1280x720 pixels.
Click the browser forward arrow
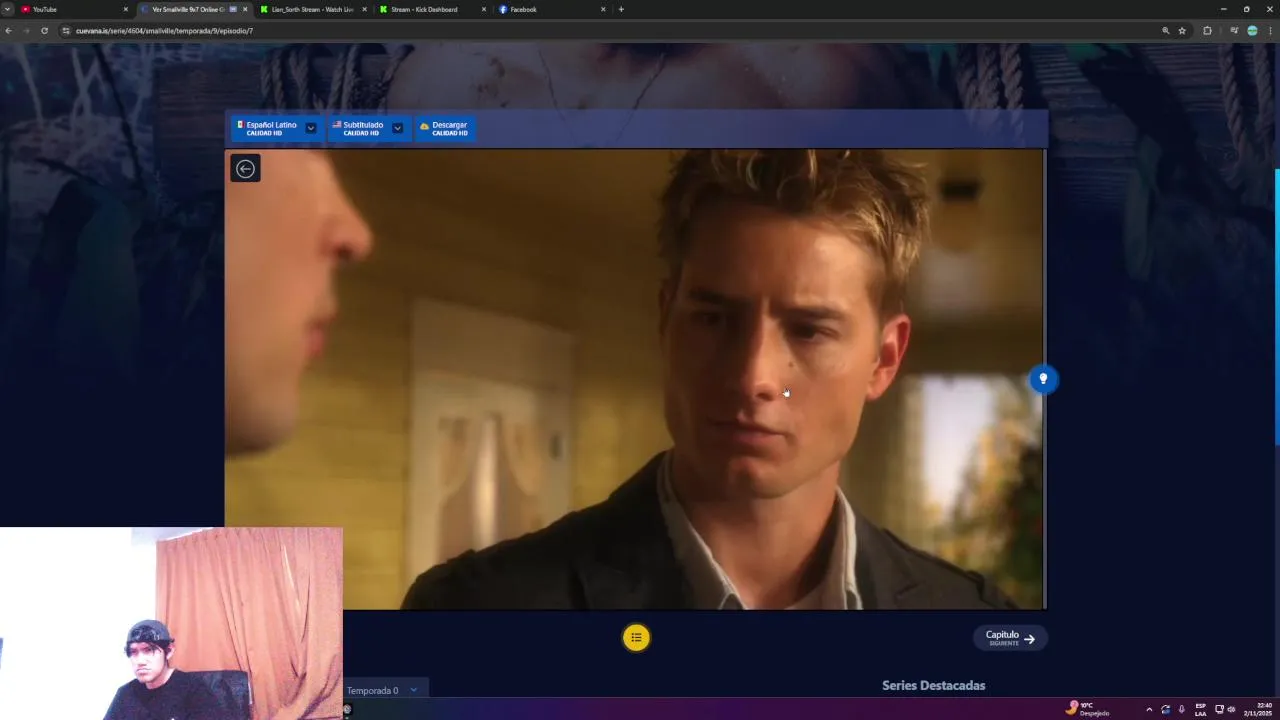point(26,31)
